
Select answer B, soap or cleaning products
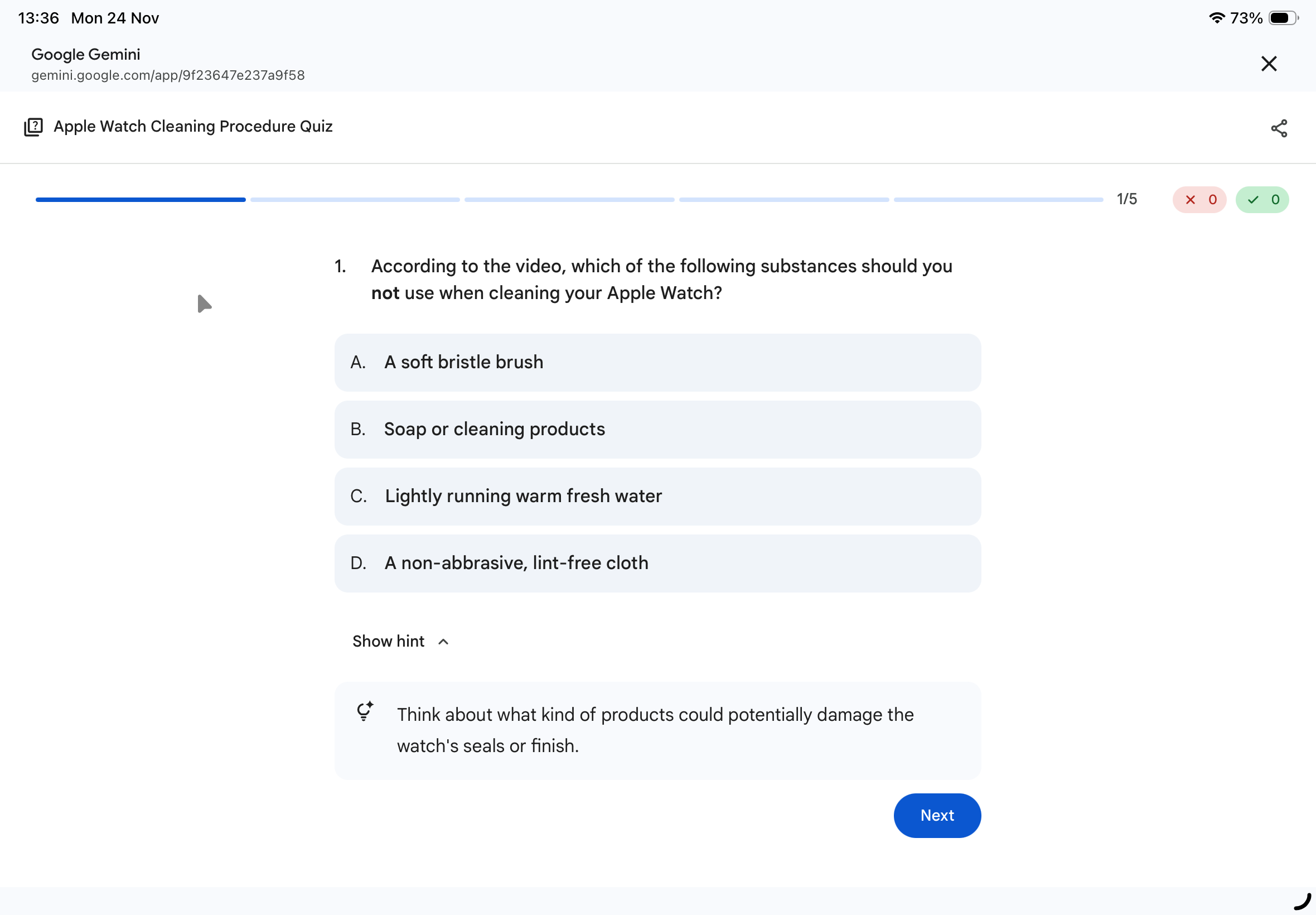pyautogui.click(x=657, y=429)
